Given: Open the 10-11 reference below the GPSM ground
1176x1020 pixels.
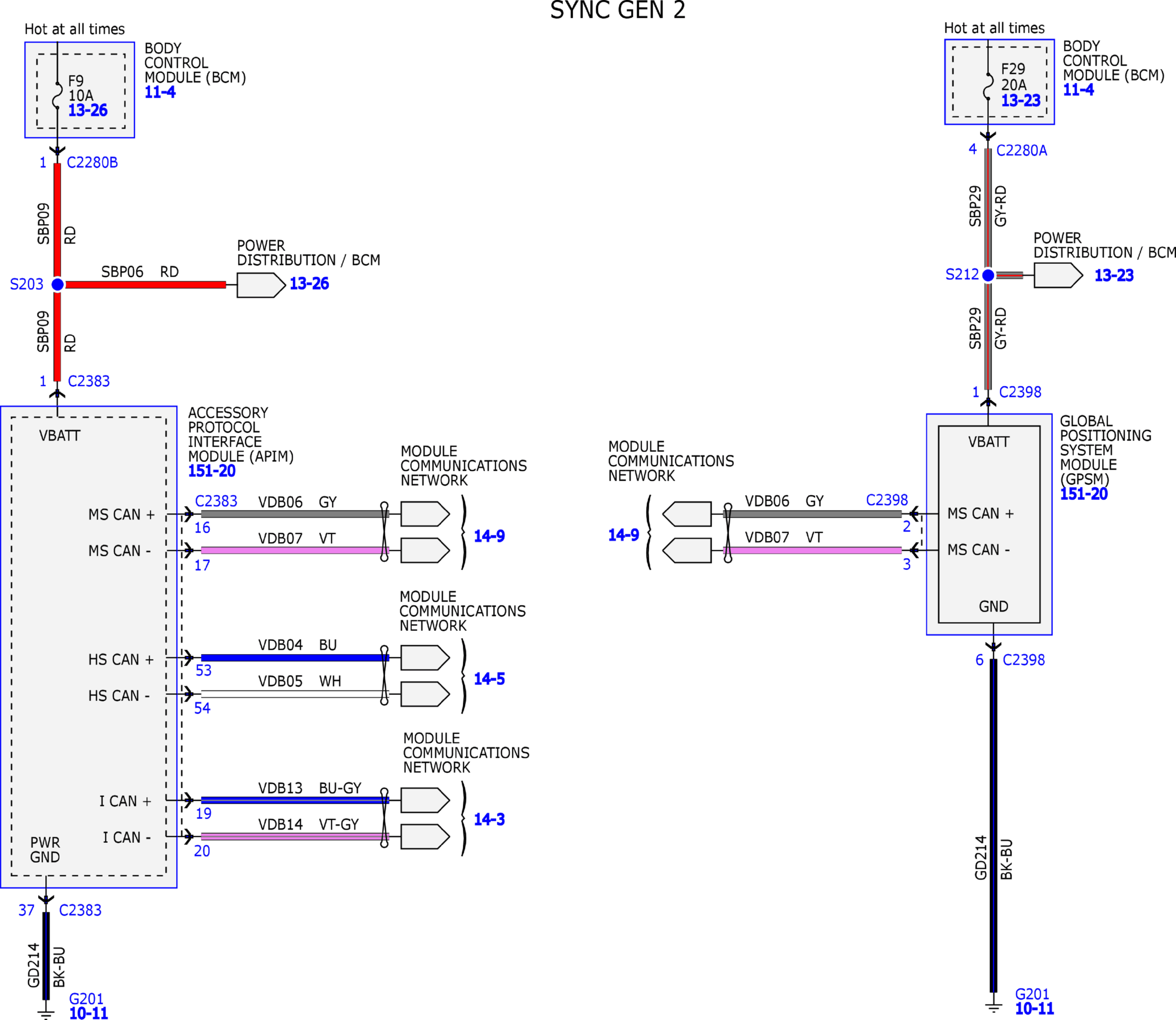Looking at the screenshot, I should click(1034, 1008).
